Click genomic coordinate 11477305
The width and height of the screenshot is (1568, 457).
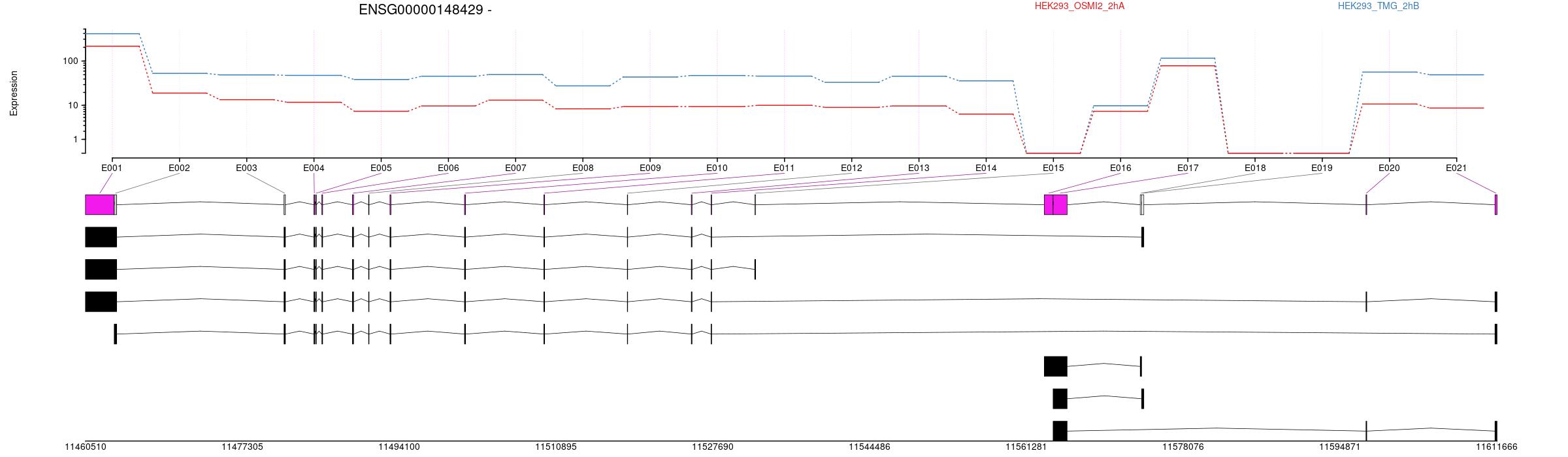click(242, 447)
